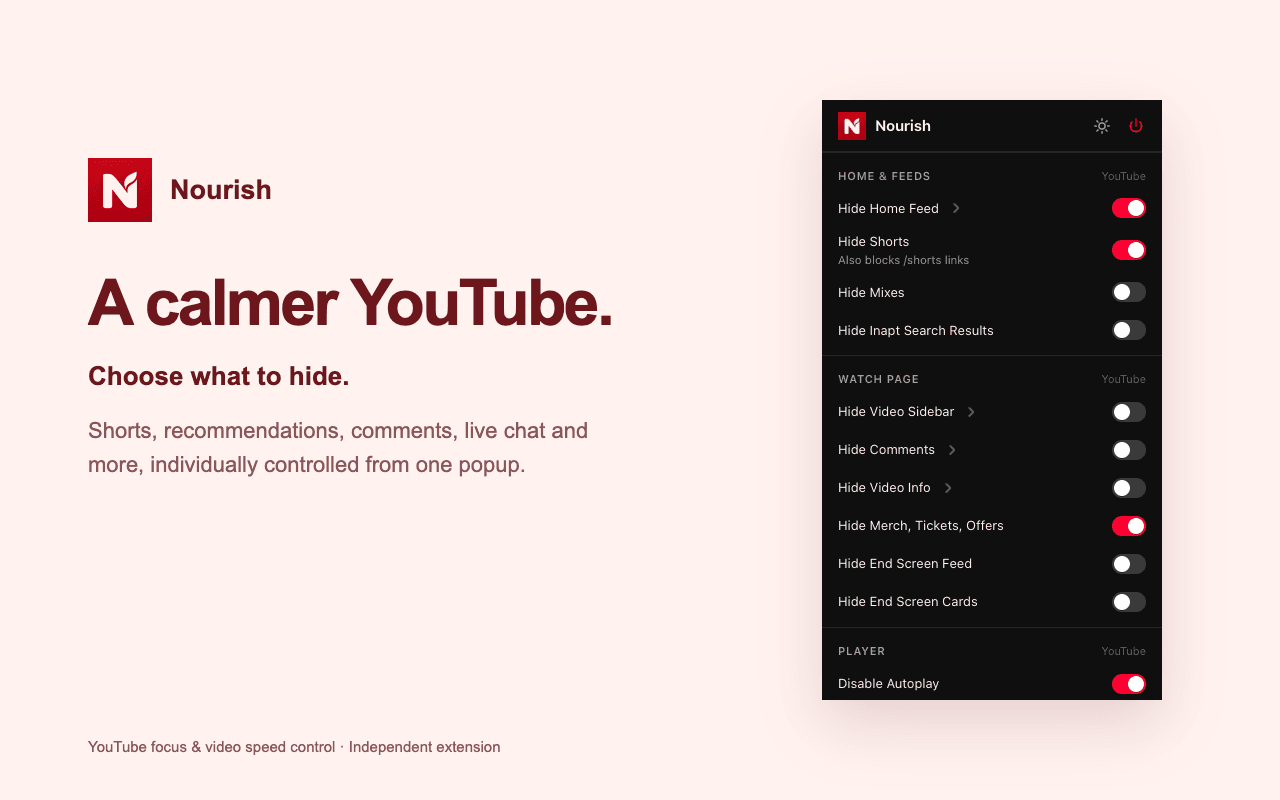Expand Hide Video Sidebar options chevron
Viewport: 1280px width, 800px height.
click(972, 412)
